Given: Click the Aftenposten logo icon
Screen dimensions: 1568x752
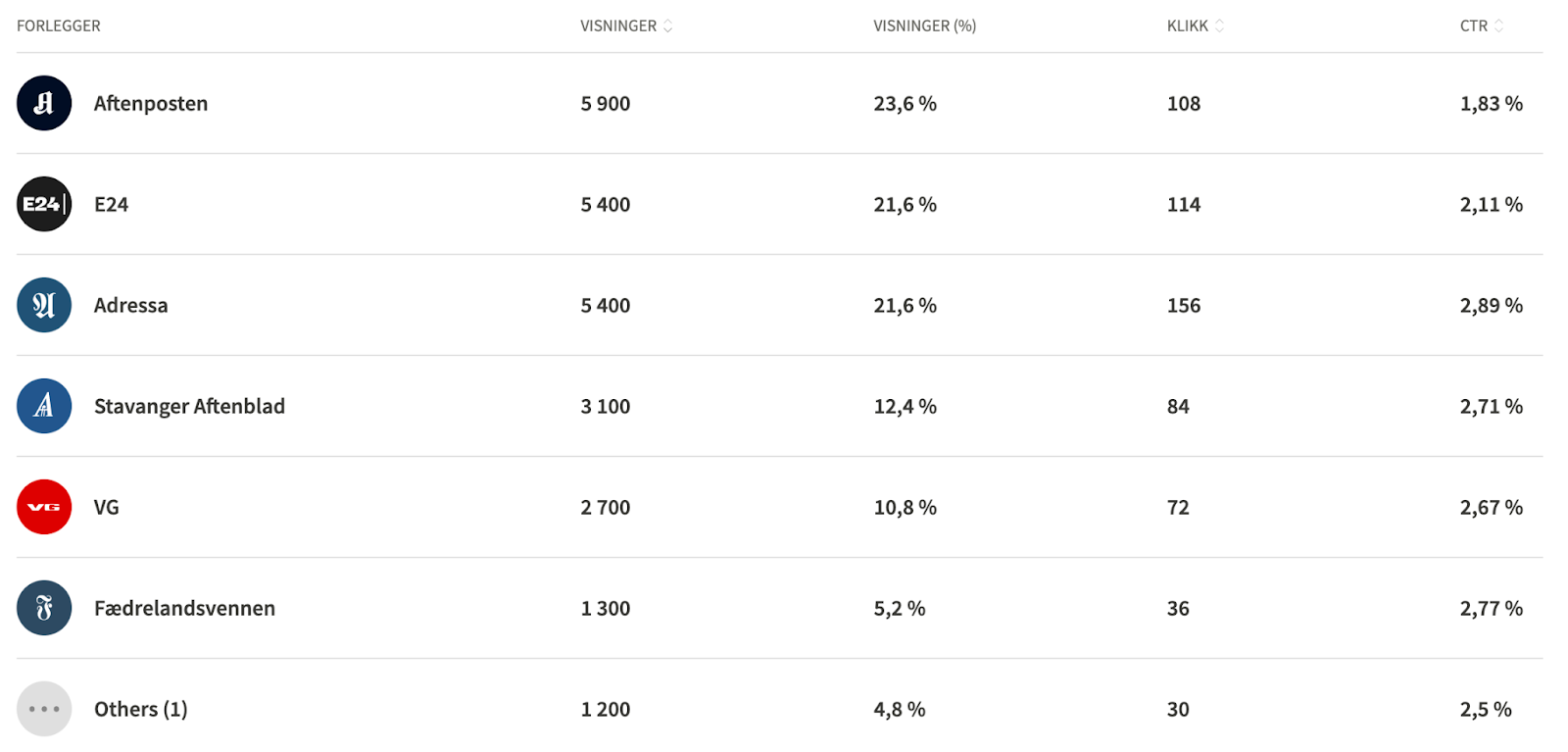Looking at the screenshot, I should pos(44,103).
